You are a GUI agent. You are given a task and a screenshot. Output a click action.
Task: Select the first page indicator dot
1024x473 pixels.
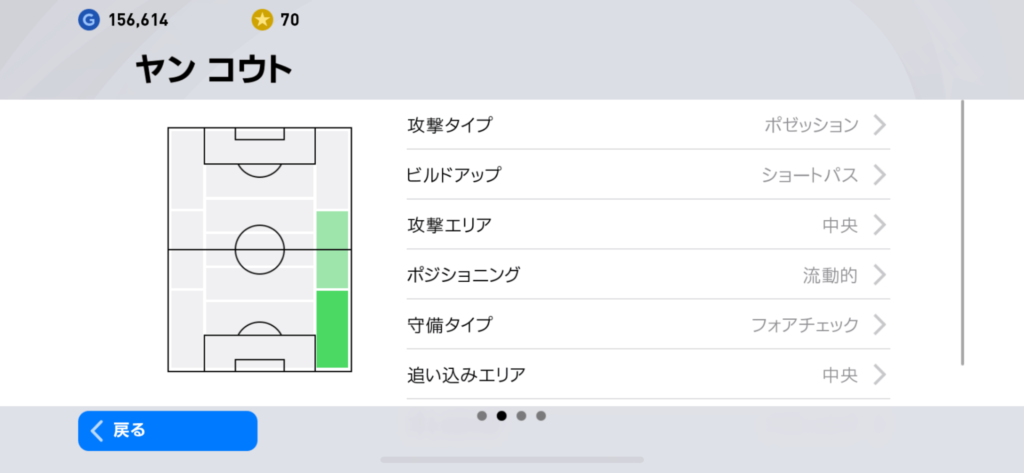click(x=482, y=415)
